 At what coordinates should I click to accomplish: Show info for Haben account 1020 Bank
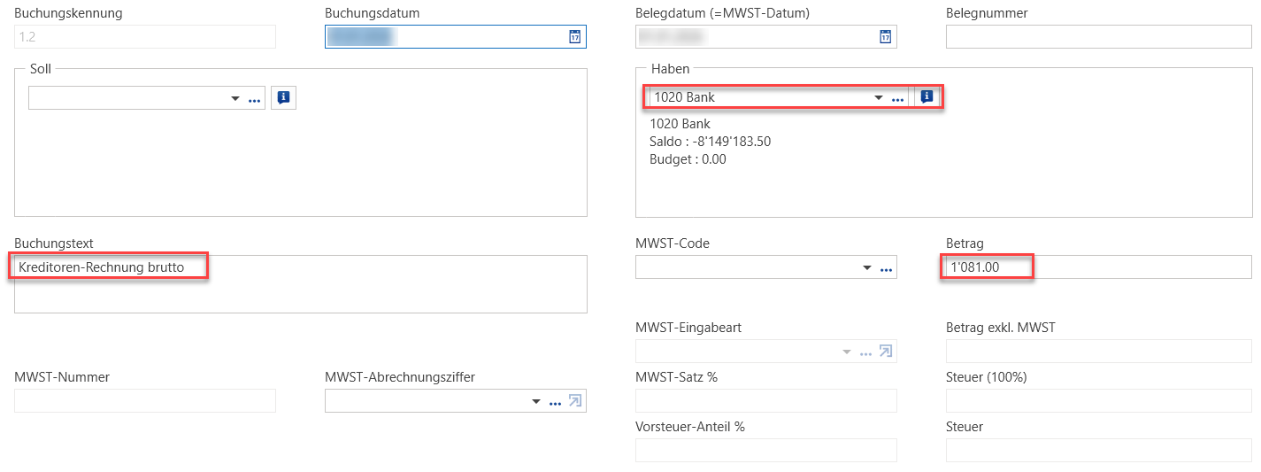pos(926,97)
